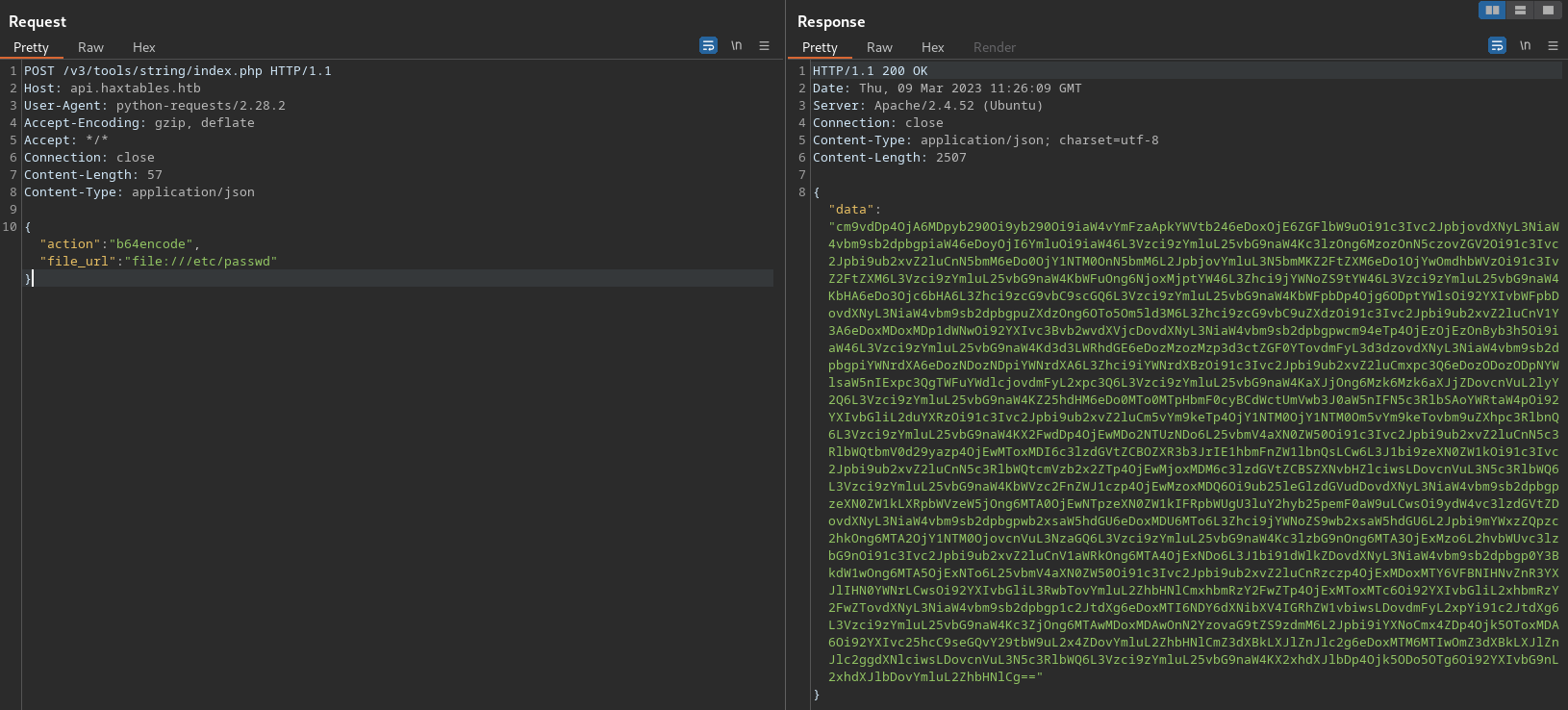The image size is (1568, 710).
Task: Click the Server: Apache/2.4.52 header
Action: 927,106
